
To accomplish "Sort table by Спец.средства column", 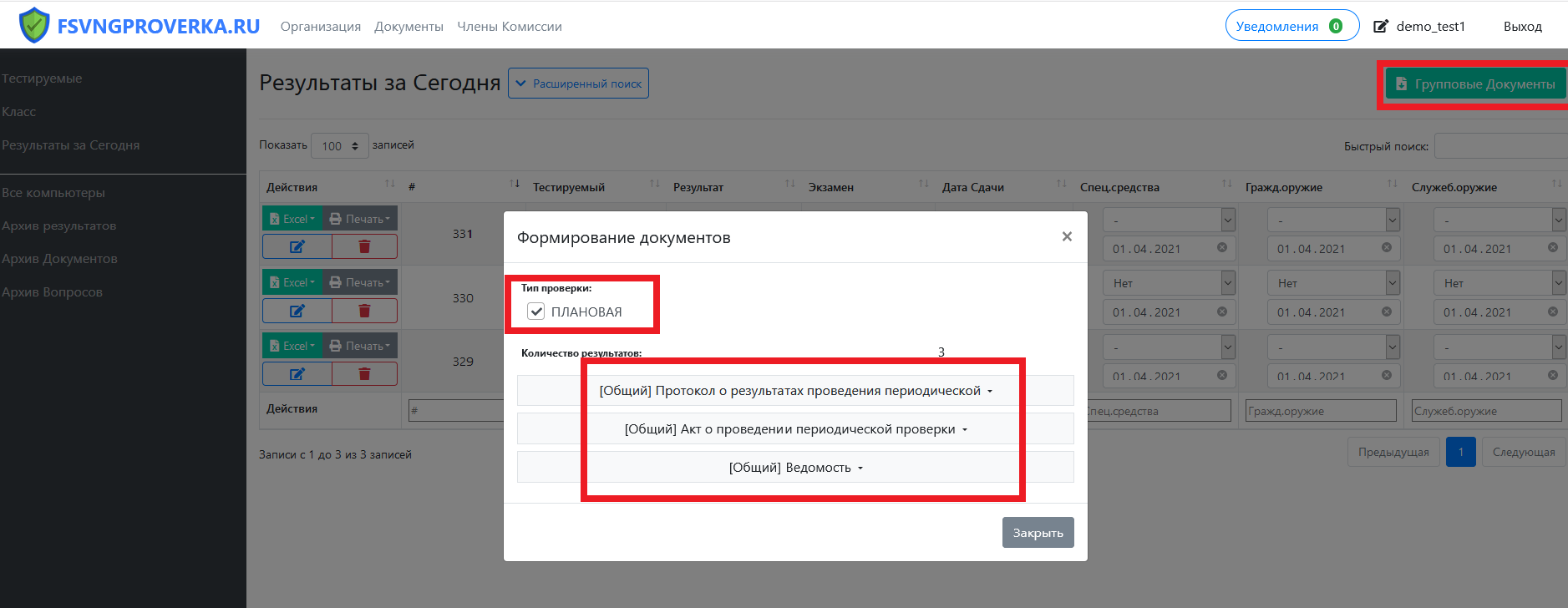I will (x=1155, y=187).
